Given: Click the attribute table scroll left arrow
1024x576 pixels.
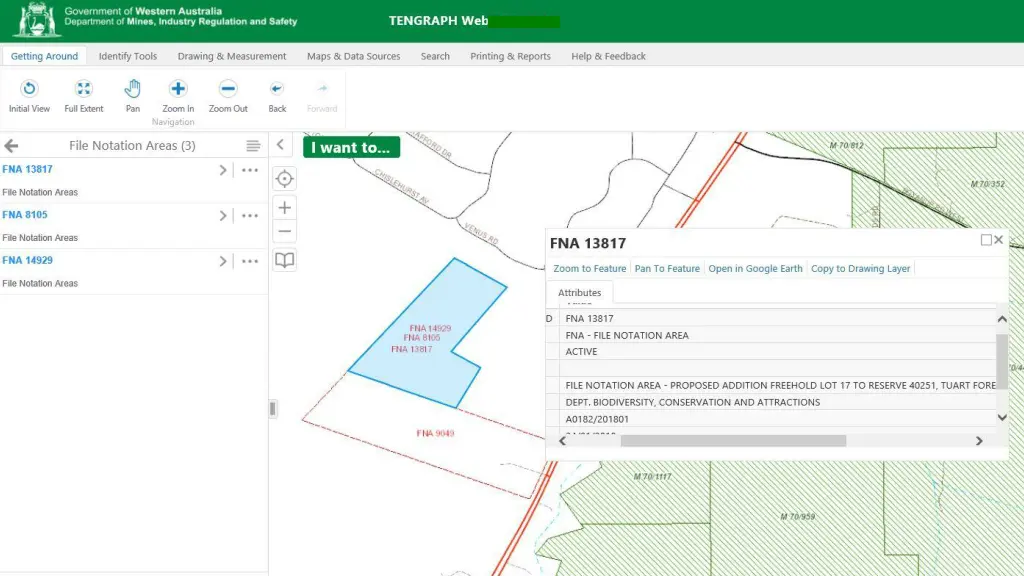Looking at the screenshot, I should 563,441.
